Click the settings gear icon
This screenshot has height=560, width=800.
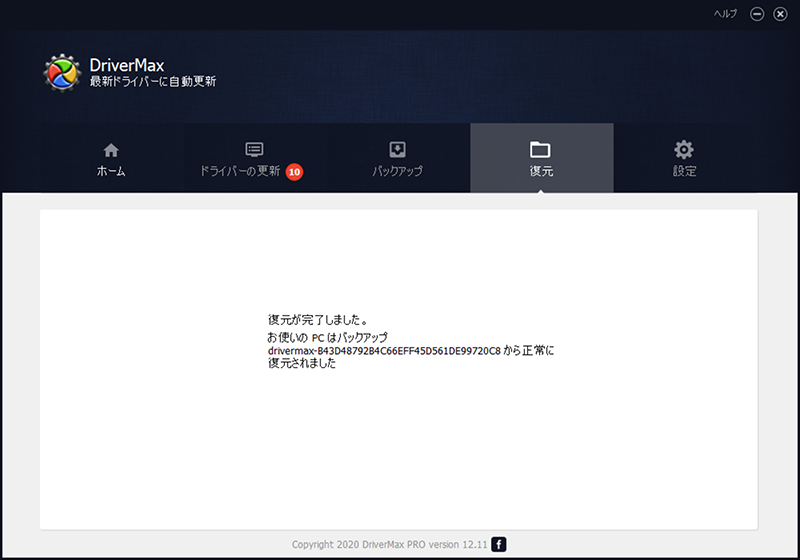(x=684, y=150)
